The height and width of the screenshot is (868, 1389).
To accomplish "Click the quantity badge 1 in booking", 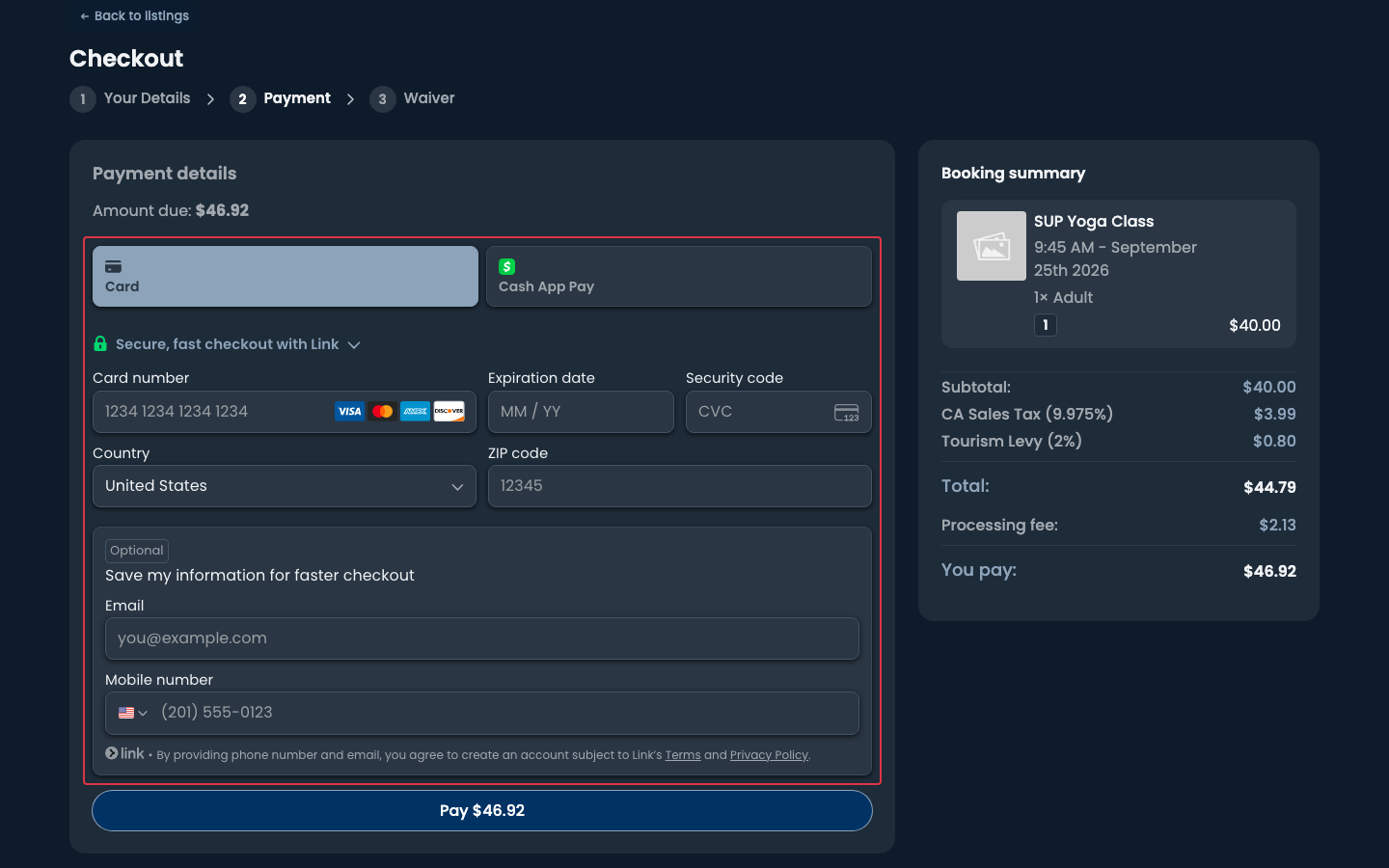I will (x=1046, y=325).
